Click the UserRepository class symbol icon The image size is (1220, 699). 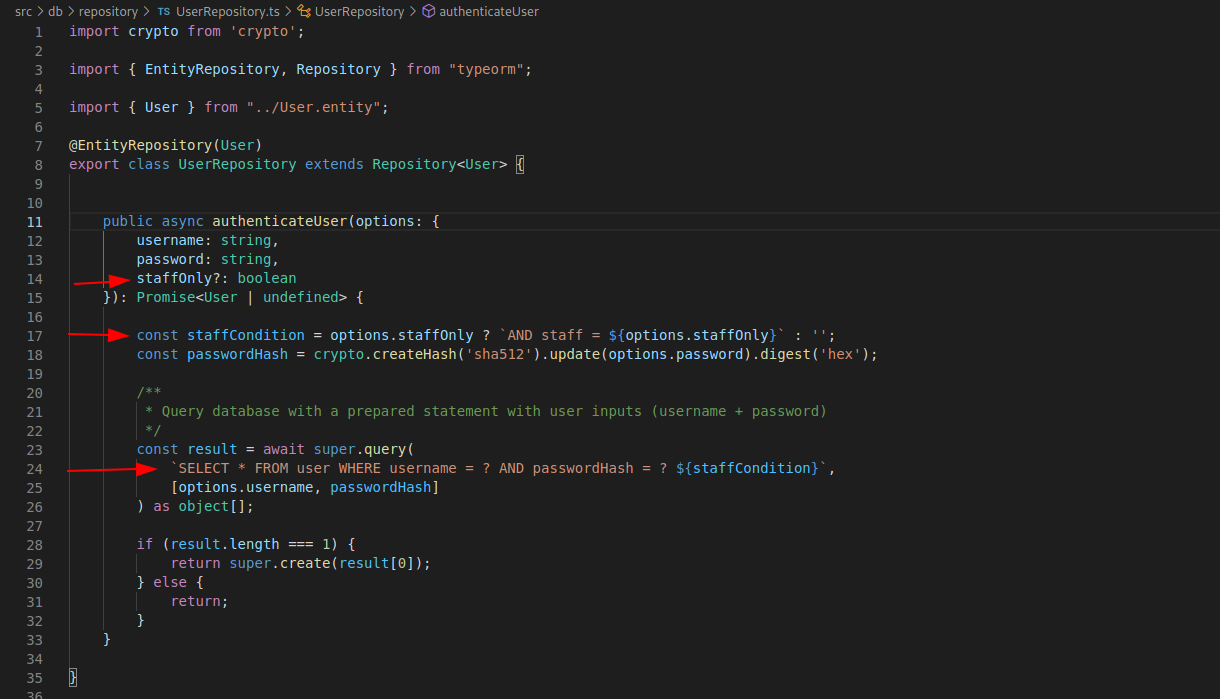(305, 12)
